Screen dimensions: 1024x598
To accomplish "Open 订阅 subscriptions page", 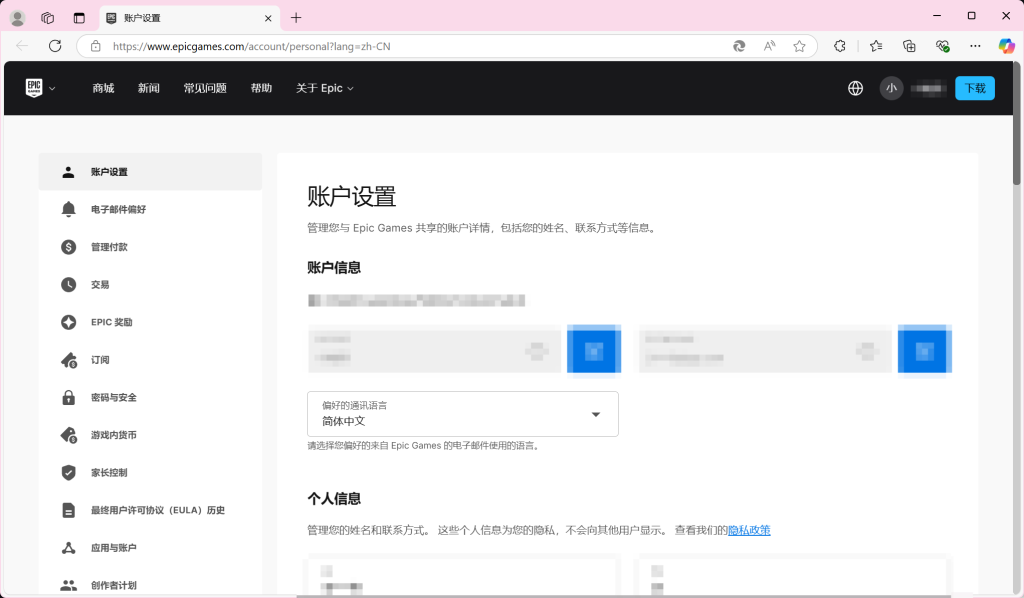I will (x=100, y=360).
